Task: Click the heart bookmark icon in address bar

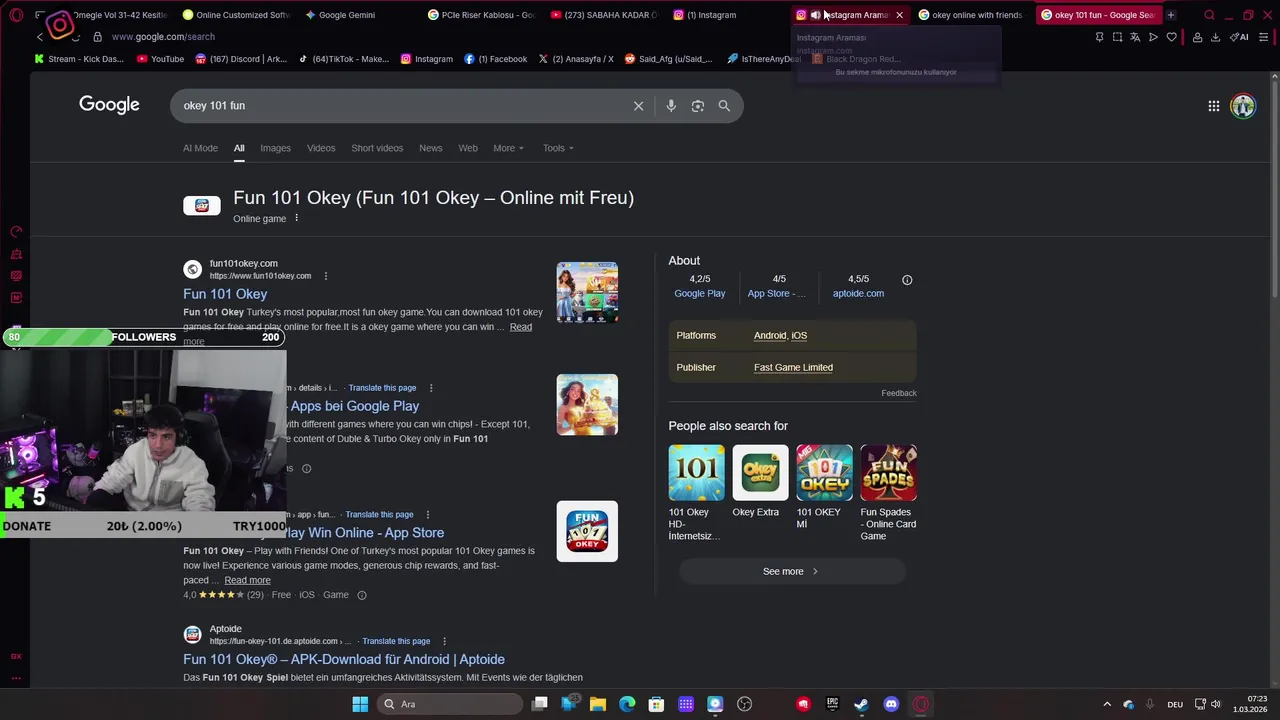Action: click(x=1171, y=37)
